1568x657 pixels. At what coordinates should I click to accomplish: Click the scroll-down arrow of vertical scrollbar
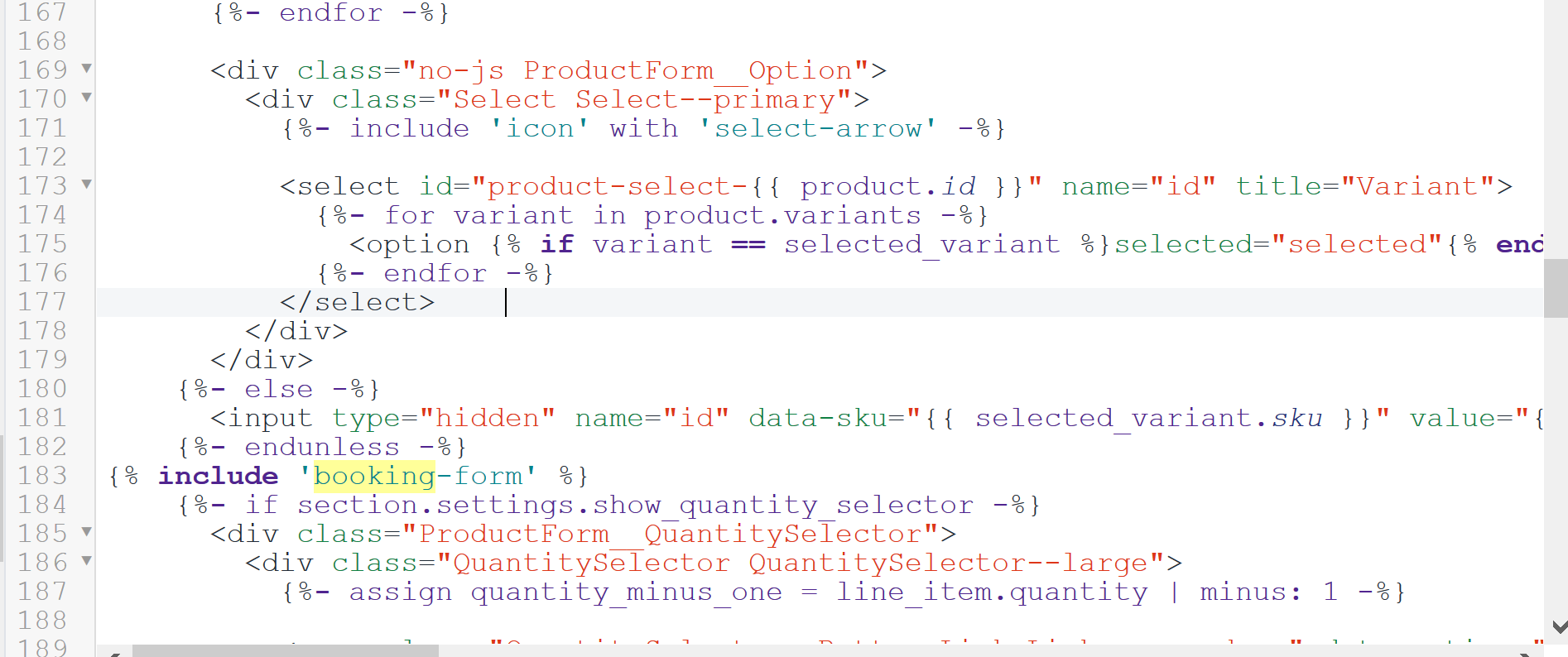1558,626
